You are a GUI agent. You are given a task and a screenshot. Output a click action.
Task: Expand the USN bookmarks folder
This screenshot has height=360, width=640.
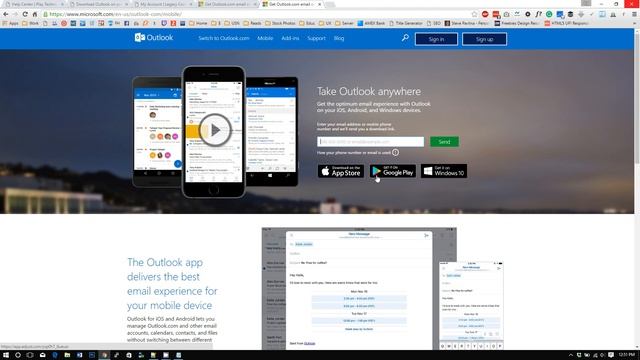(x=232, y=23)
